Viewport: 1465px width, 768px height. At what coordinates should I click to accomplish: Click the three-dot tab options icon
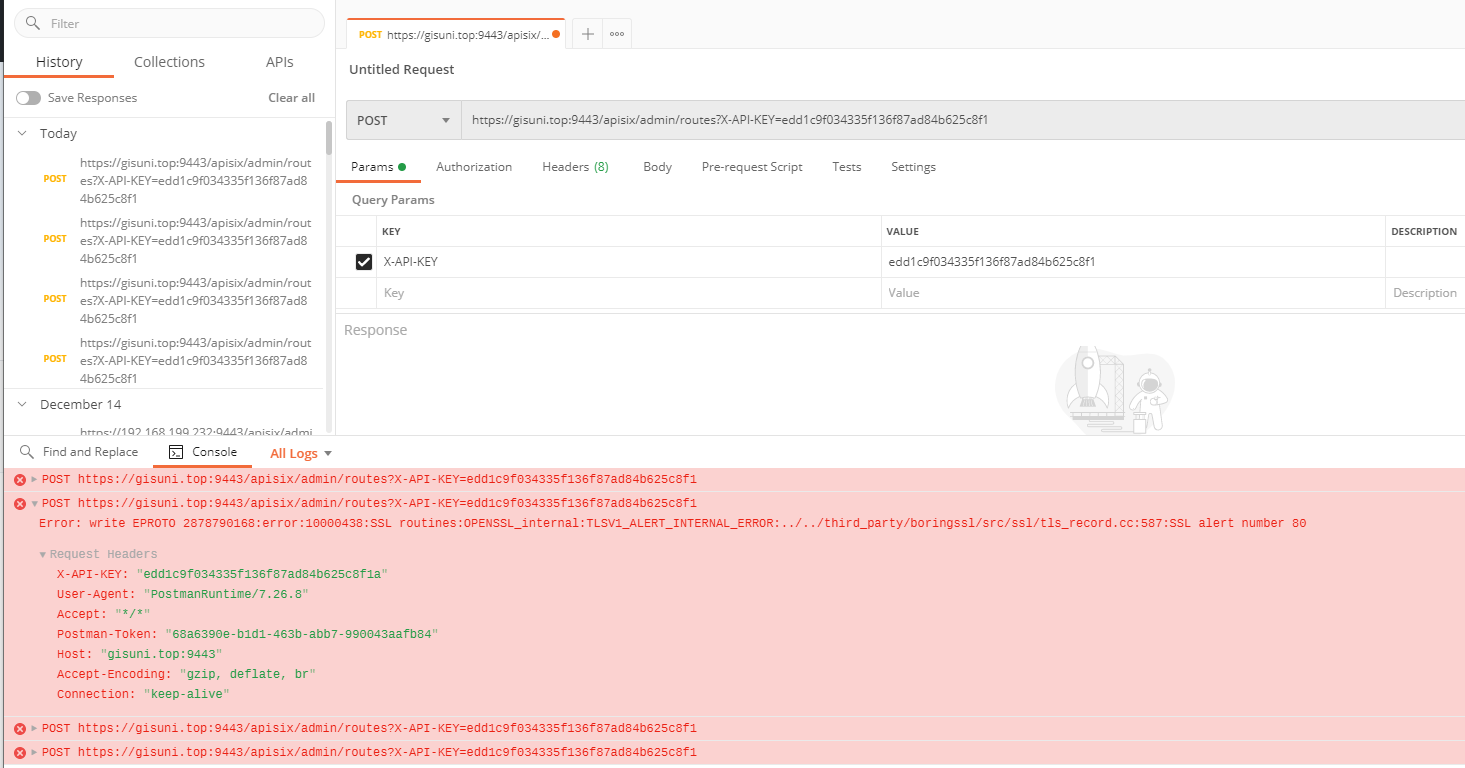point(616,33)
